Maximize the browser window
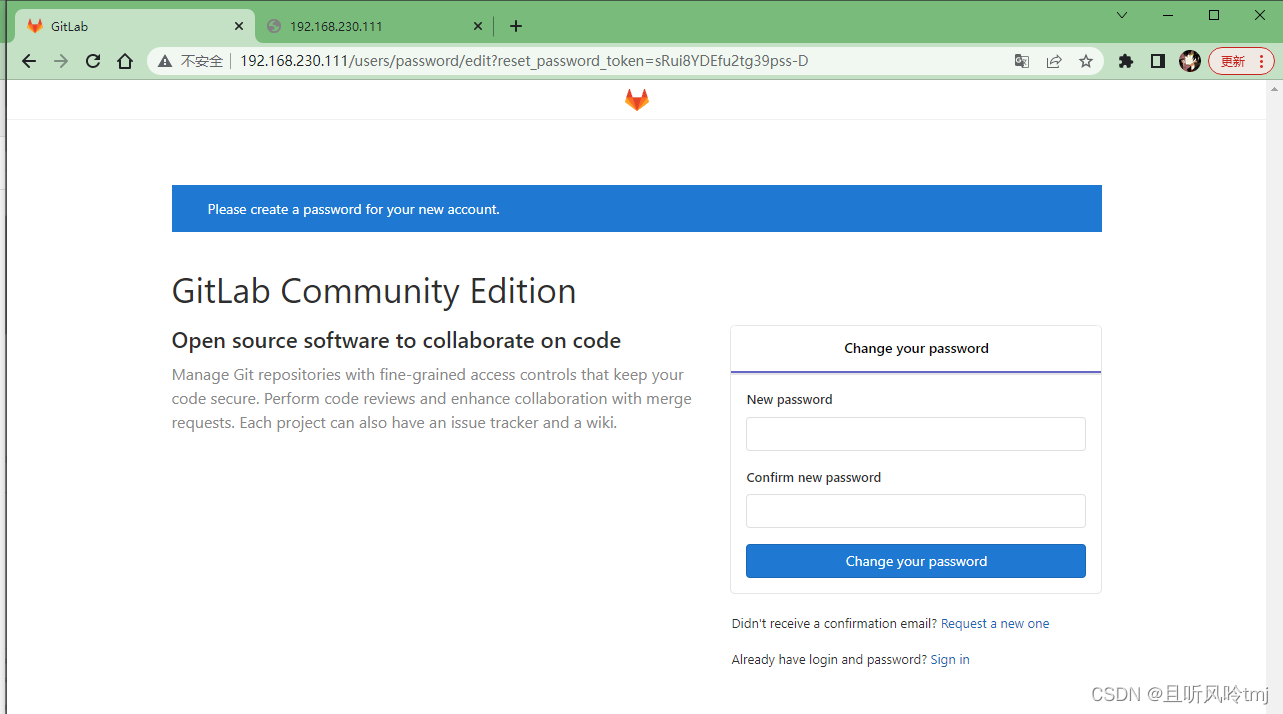This screenshot has width=1283, height=714. [x=1214, y=15]
